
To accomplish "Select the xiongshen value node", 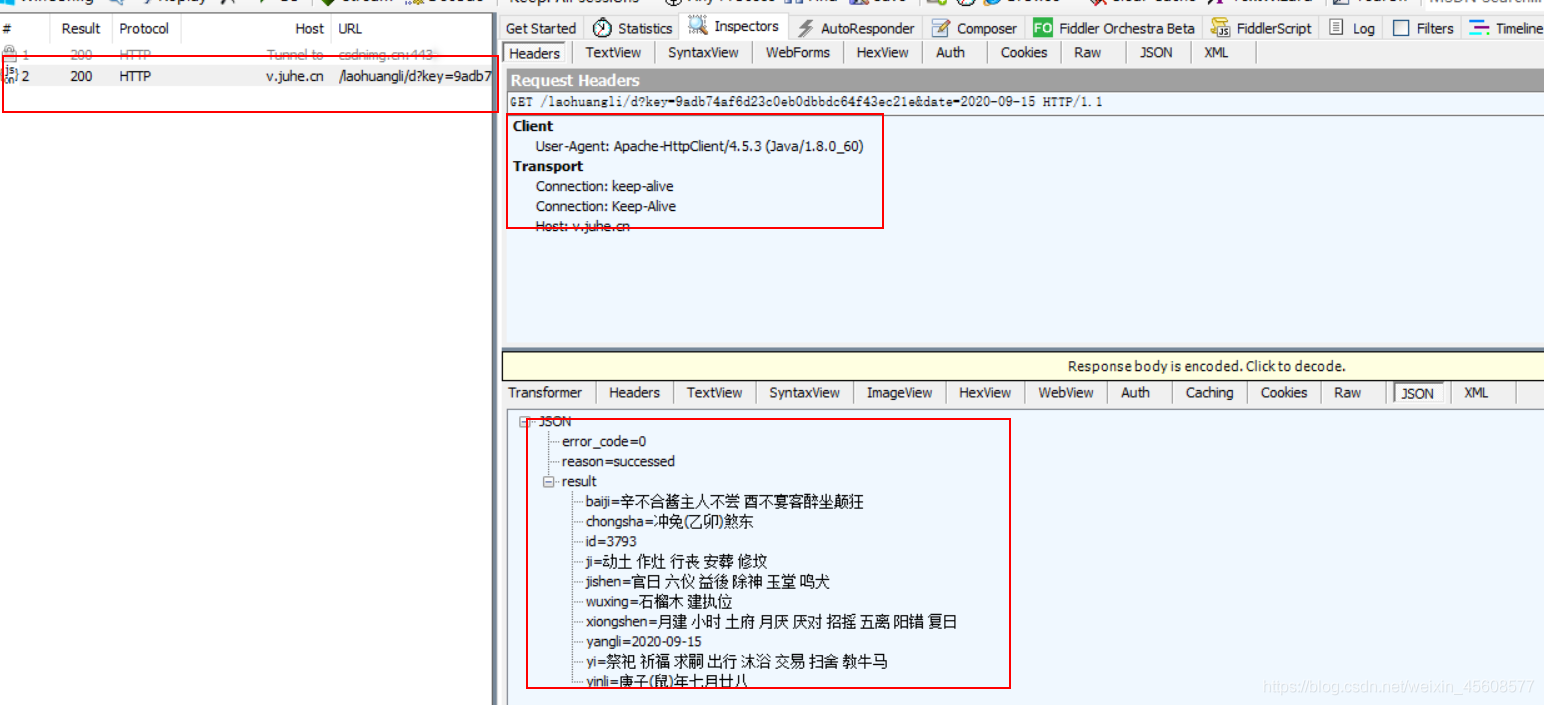I will point(771,622).
